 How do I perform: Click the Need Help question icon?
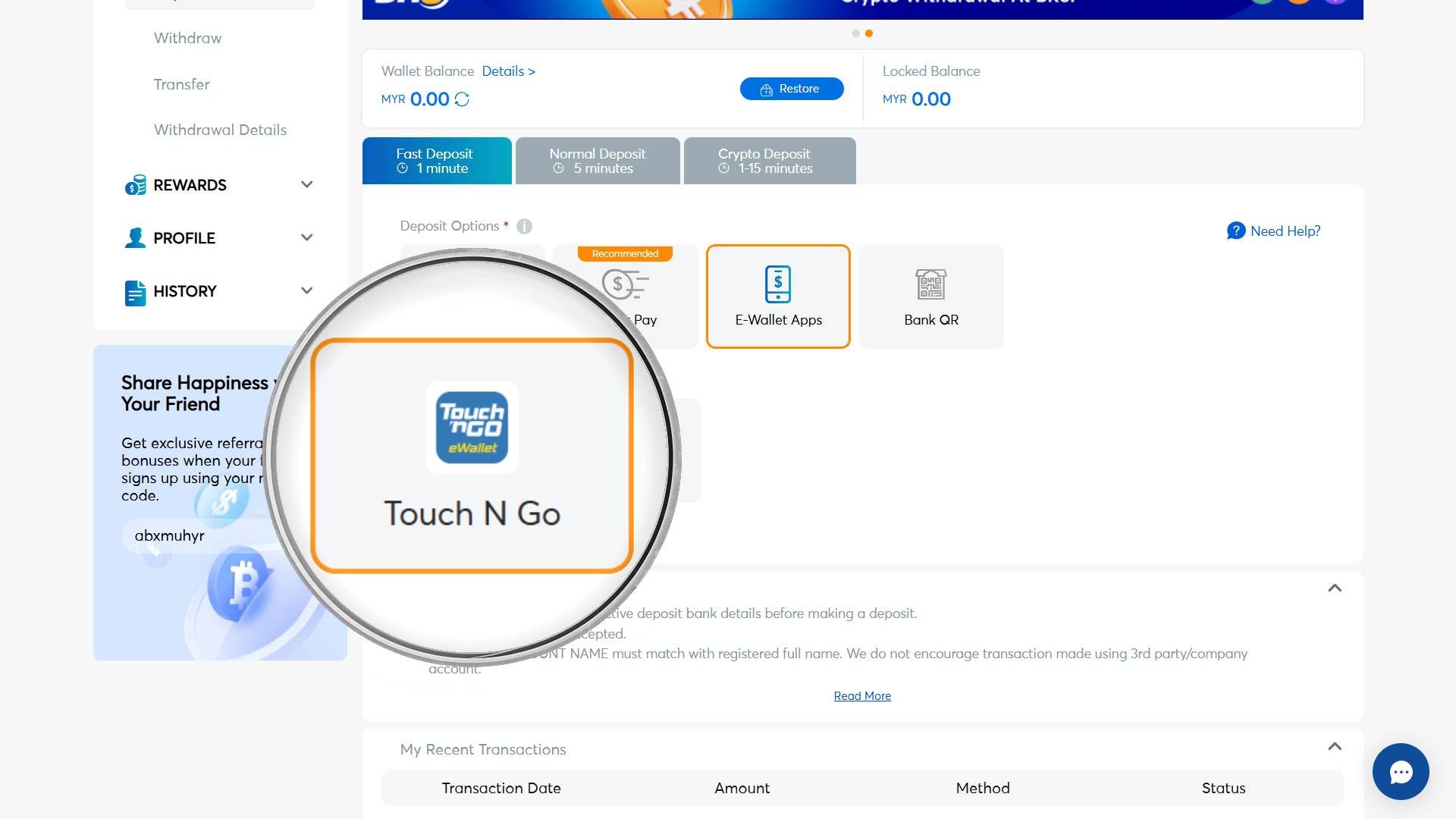tap(1236, 231)
